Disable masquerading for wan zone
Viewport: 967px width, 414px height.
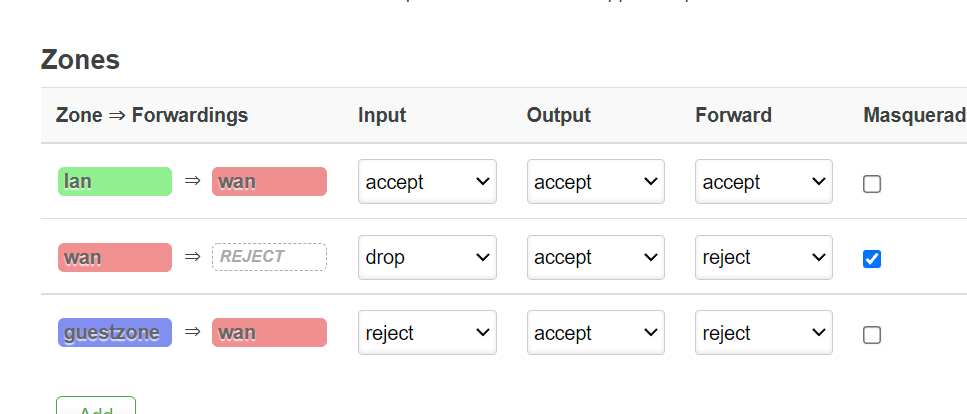pos(872,259)
